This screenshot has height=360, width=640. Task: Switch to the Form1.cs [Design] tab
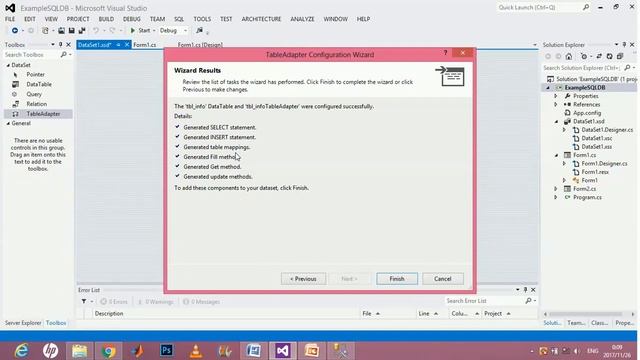pos(200,45)
